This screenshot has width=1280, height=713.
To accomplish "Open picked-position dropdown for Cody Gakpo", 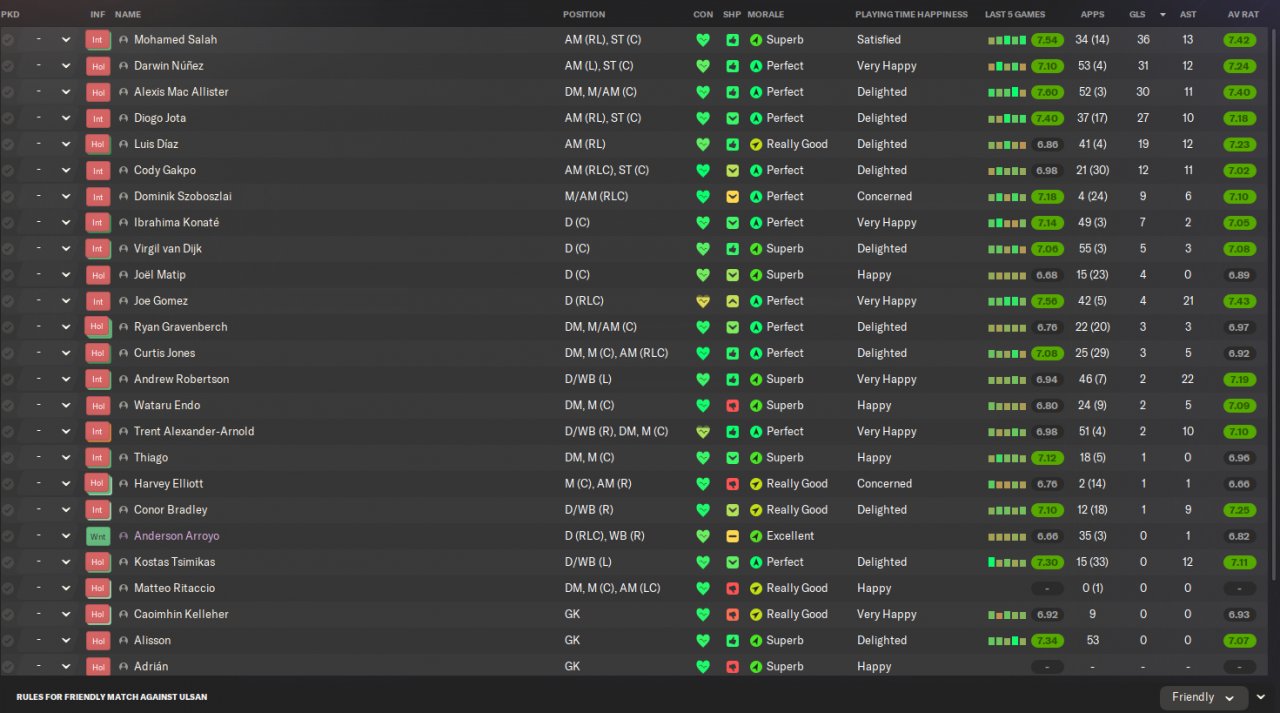I will tap(66, 171).
